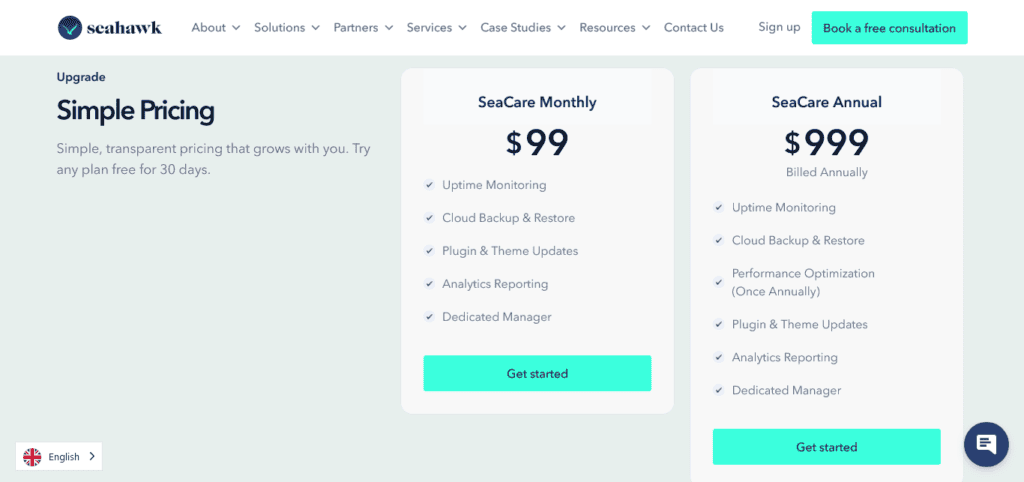The width and height of the screenshot is (1024, 482).
Task: Click Analytics Reporting checkmark in Annual plan
Action: (x=718, y=358)
